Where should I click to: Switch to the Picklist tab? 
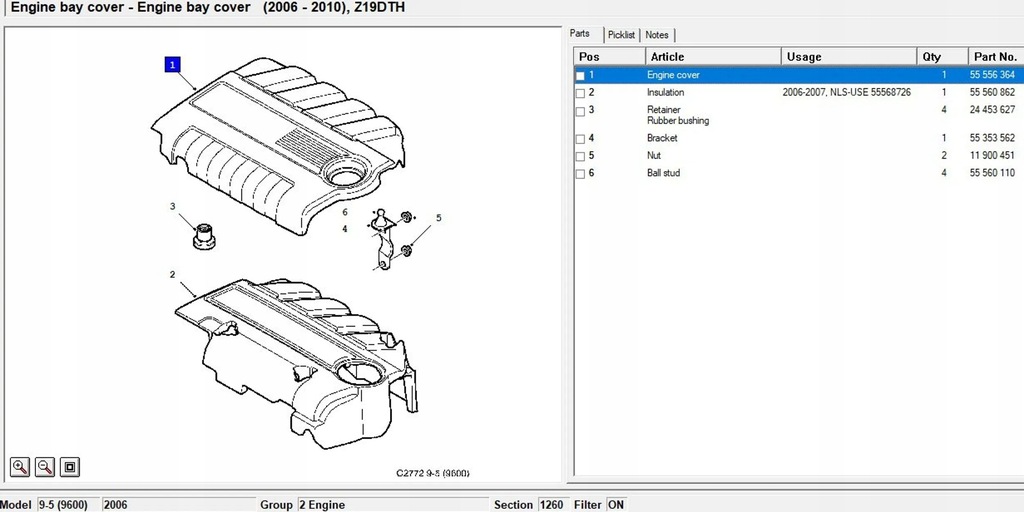tap(621, 35)
